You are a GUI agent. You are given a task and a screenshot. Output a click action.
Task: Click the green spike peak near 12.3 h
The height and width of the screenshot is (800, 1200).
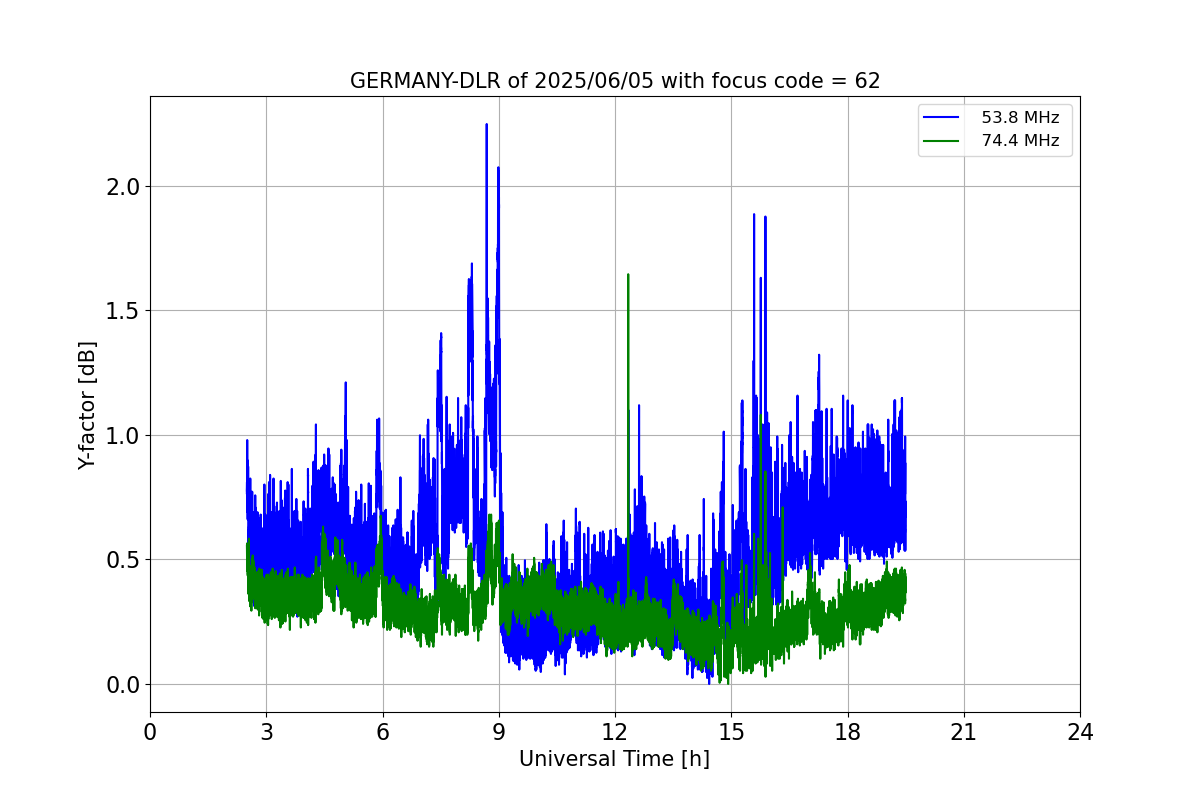tap(628, 276)
